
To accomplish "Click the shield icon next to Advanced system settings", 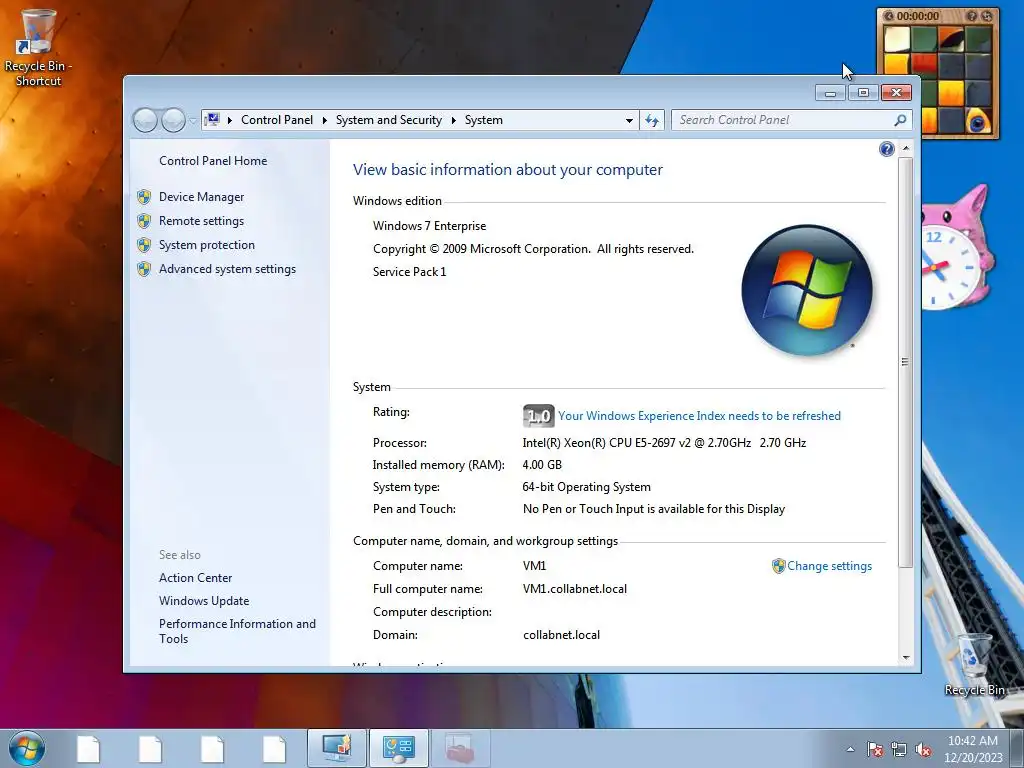I will tap(144, 269).
